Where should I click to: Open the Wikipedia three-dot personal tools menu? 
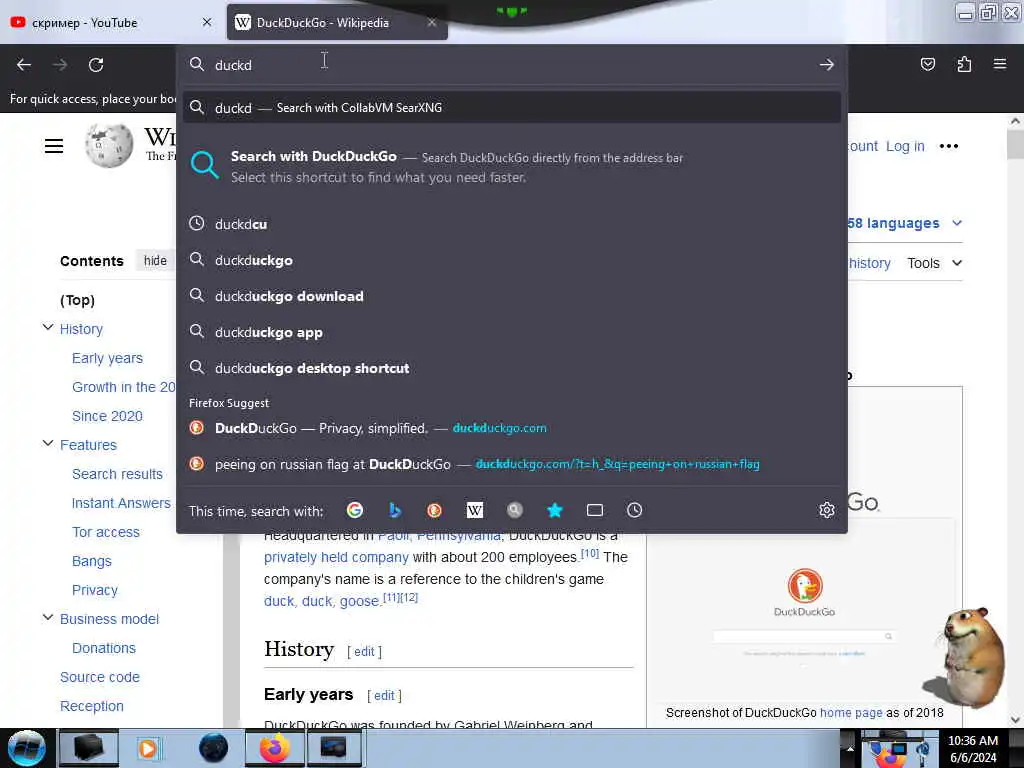pos(948,146)
